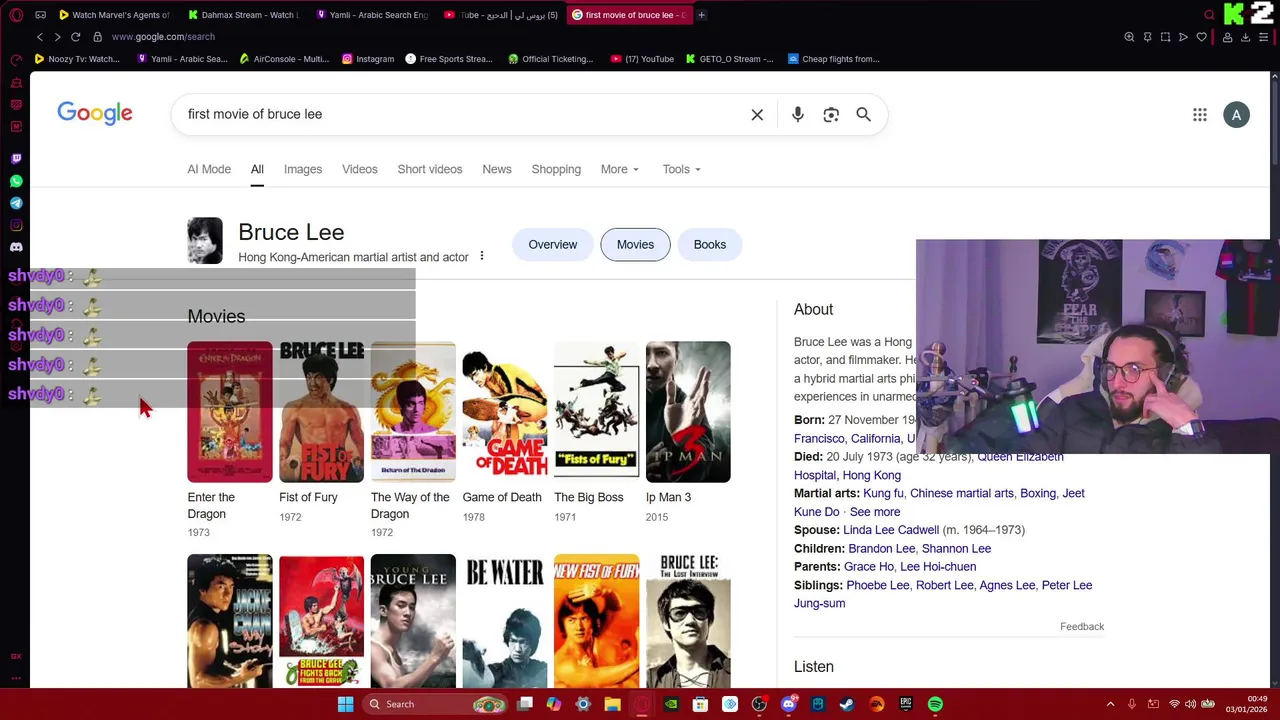Viewport: 1280px width, 720px height.
Task: Go back to the previous page
Action: [x=40, y=37]
